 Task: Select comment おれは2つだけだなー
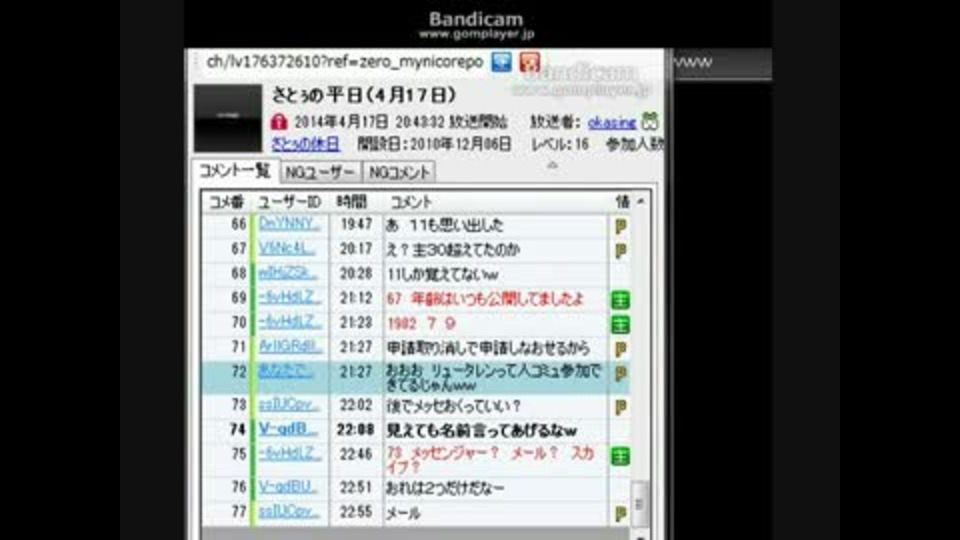point(445,489)
